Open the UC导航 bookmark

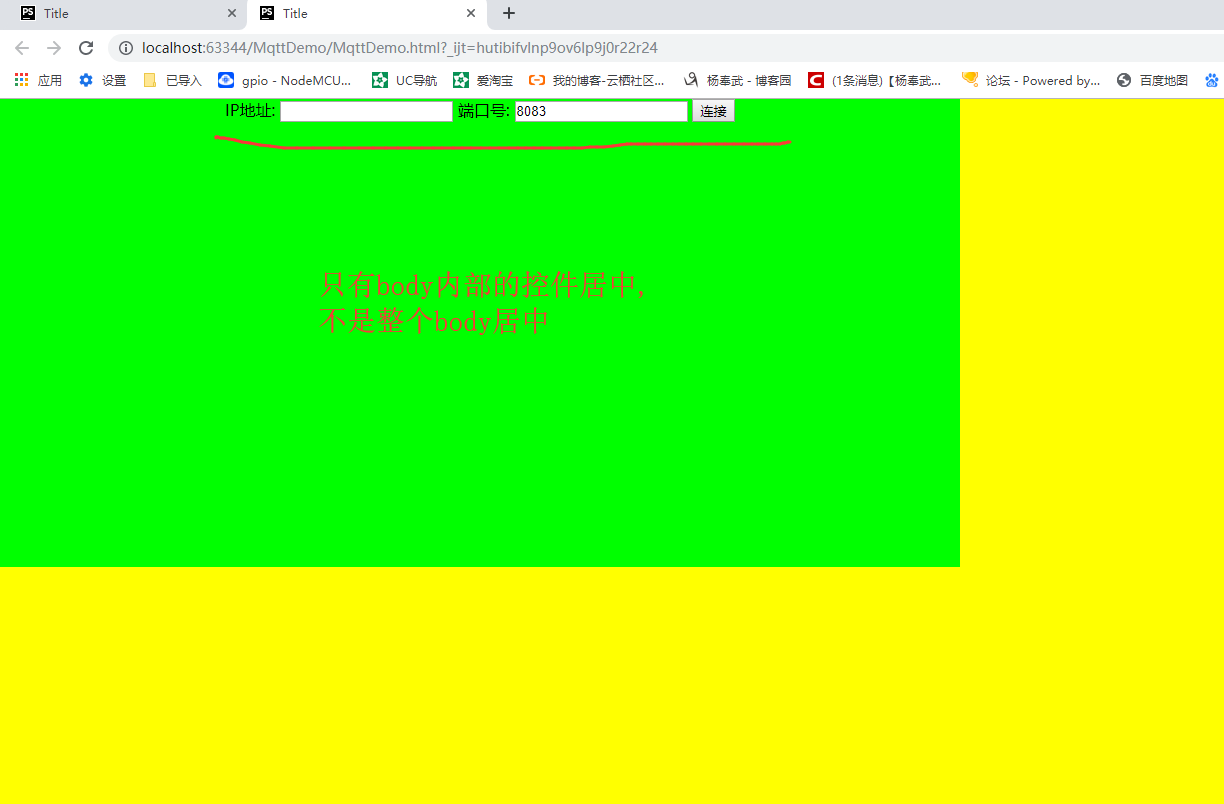tap(404, 81)
